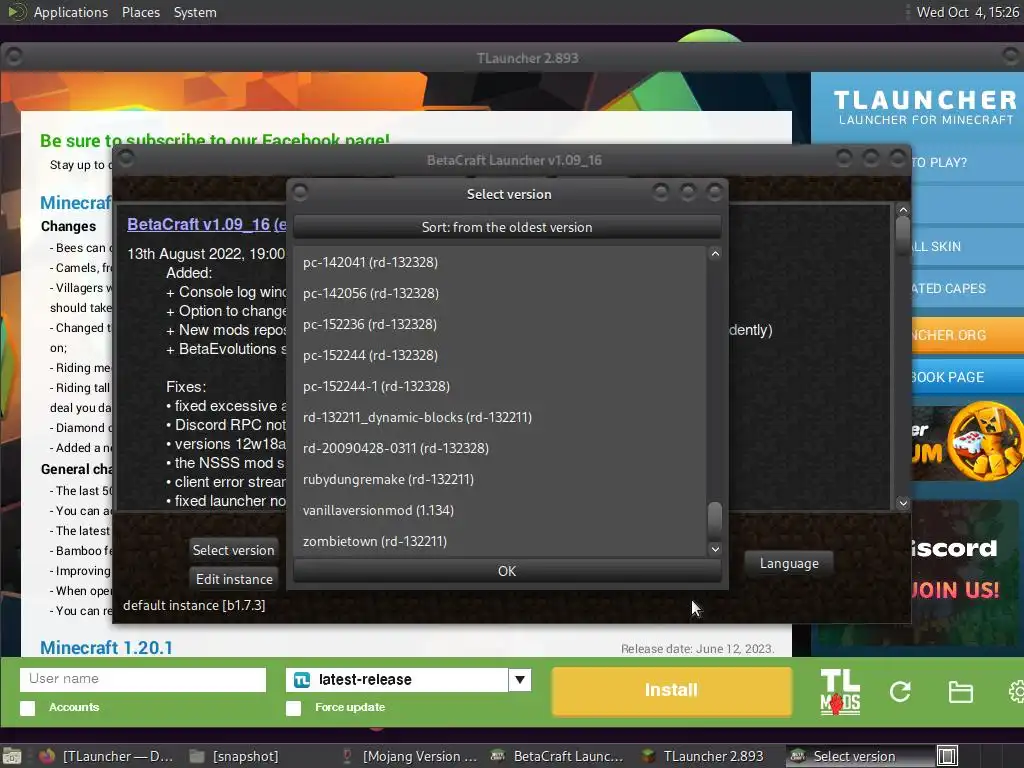Select pc-142056 (rd-132328) version
Image resolution: width=1024 pixels, height=768 pixels.
point(500,293)
